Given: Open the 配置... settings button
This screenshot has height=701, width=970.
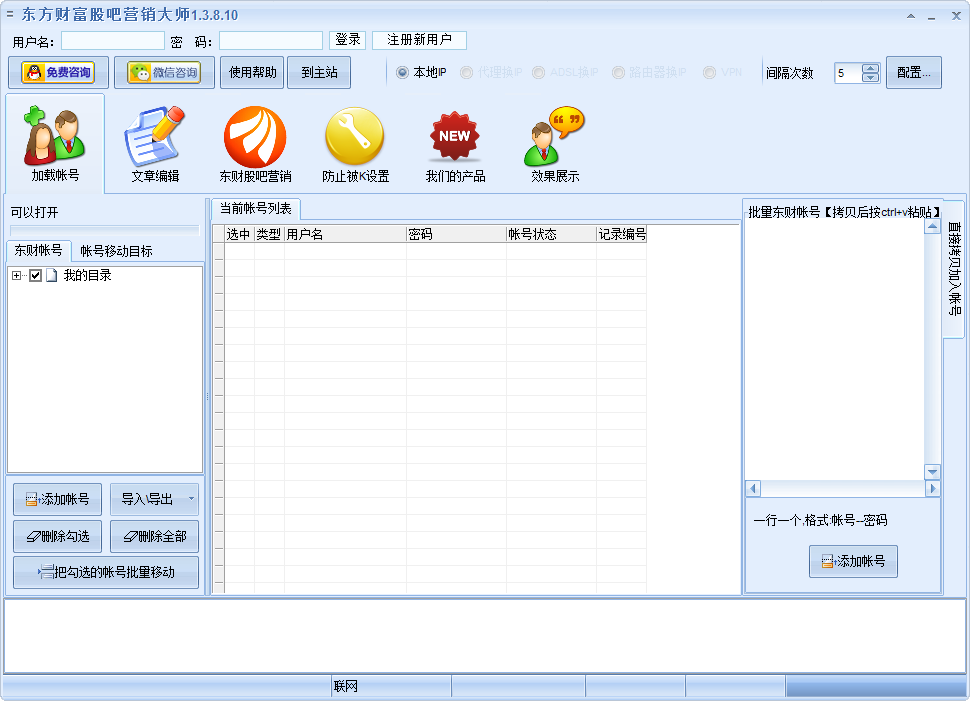Looking at the screenshot, I should click(914, 72).
